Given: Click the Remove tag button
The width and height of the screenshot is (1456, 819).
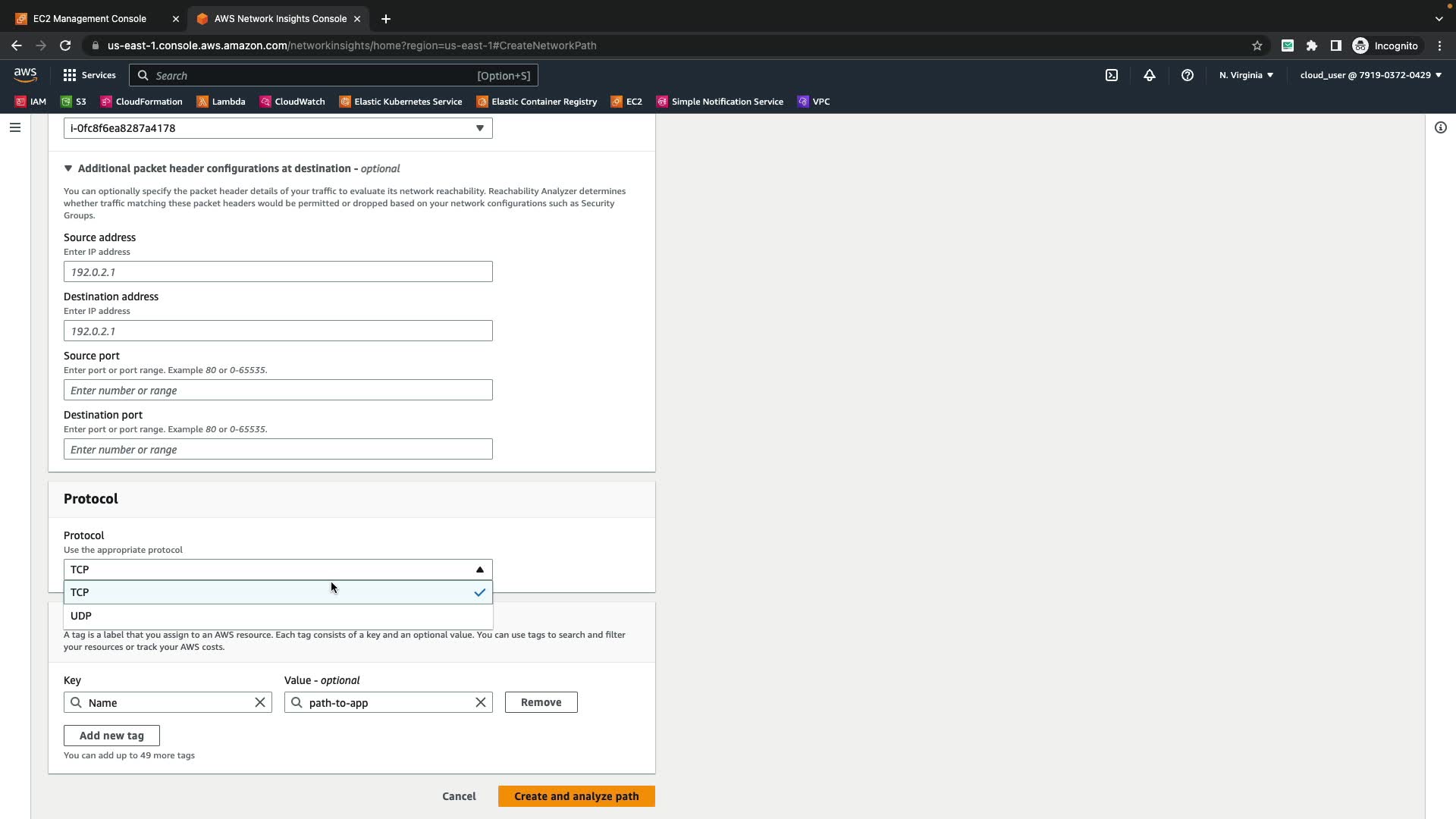Looking at the screenshot, I should [541, 702].
